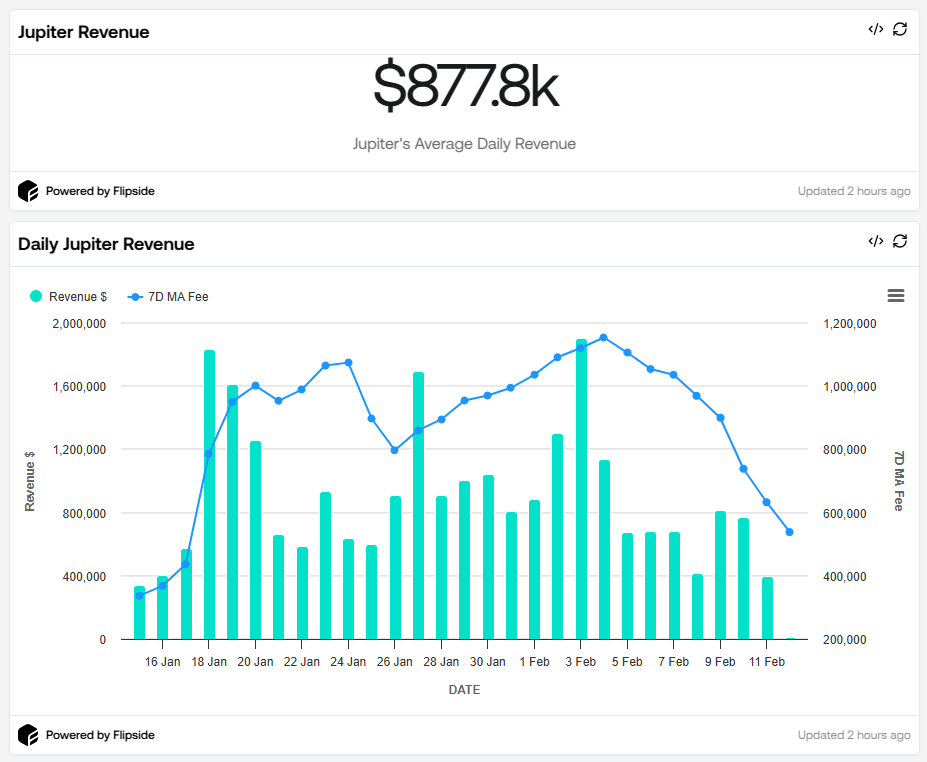Open the chart export hamburger menu
This screenshot has width=927, height=762.
pos(895,295)
